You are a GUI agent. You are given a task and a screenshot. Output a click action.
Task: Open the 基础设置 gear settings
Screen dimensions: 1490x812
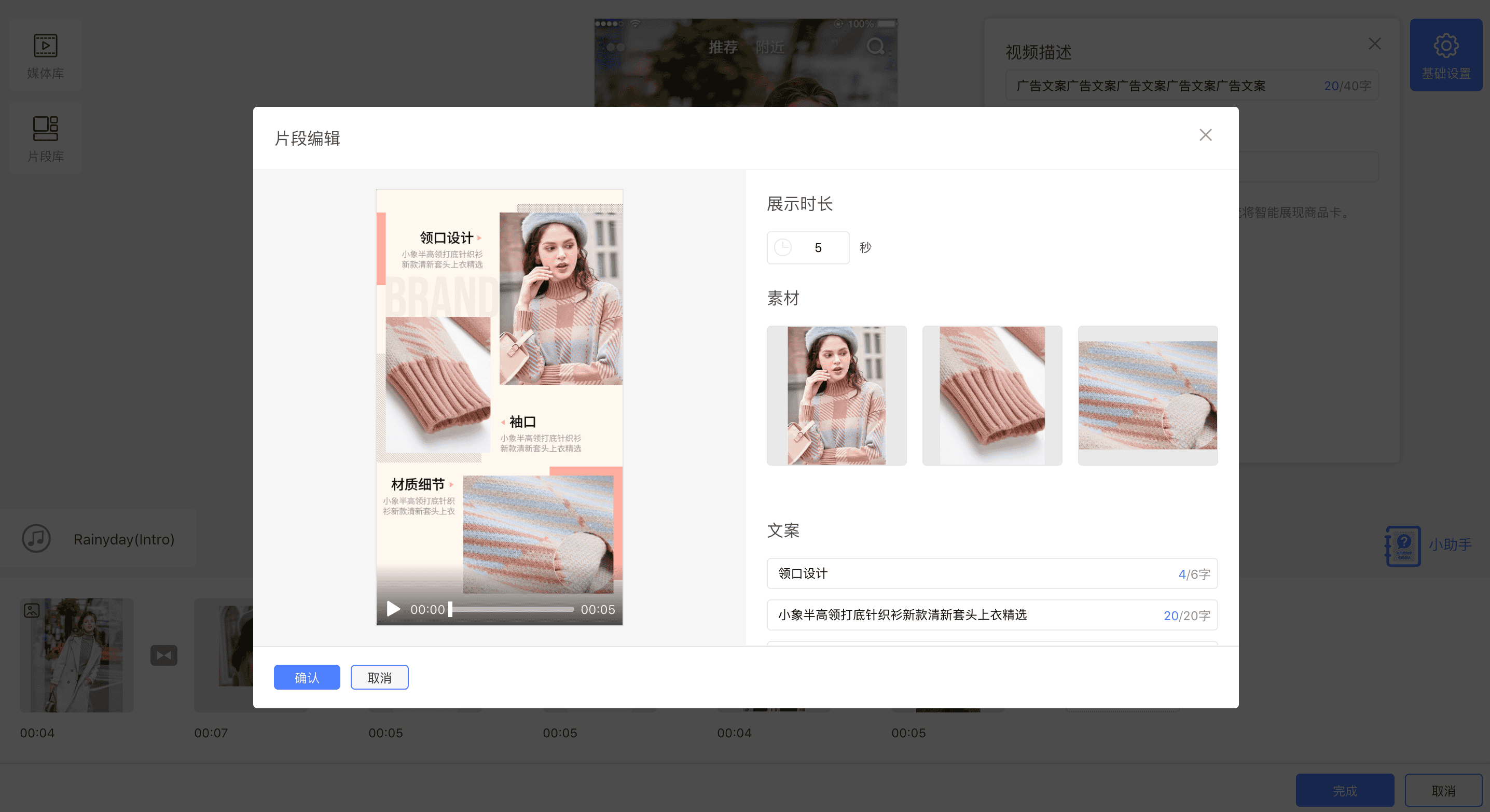(x=1445, y=56)
